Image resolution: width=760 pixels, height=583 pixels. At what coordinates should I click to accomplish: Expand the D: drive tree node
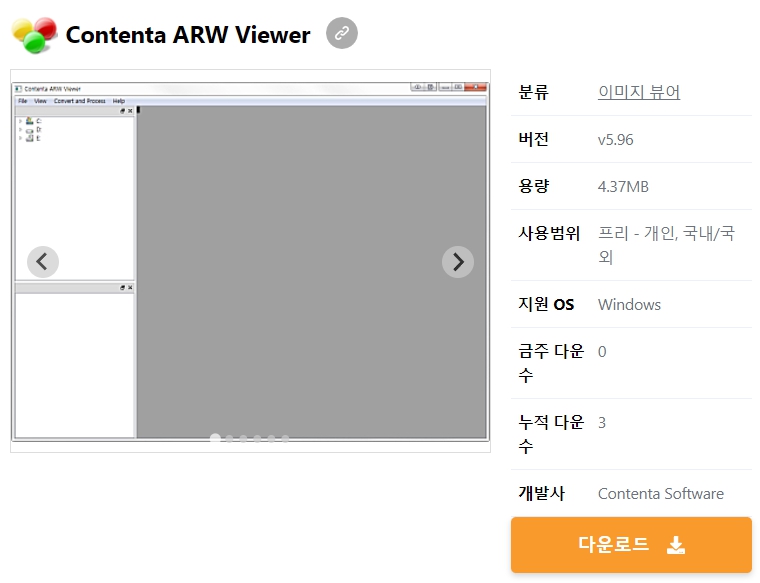(20, 129)
